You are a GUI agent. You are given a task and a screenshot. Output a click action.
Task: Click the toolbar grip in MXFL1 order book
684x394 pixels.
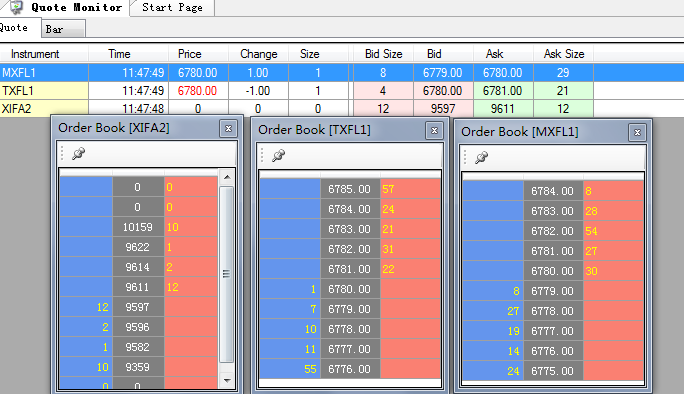click(465, 158)
